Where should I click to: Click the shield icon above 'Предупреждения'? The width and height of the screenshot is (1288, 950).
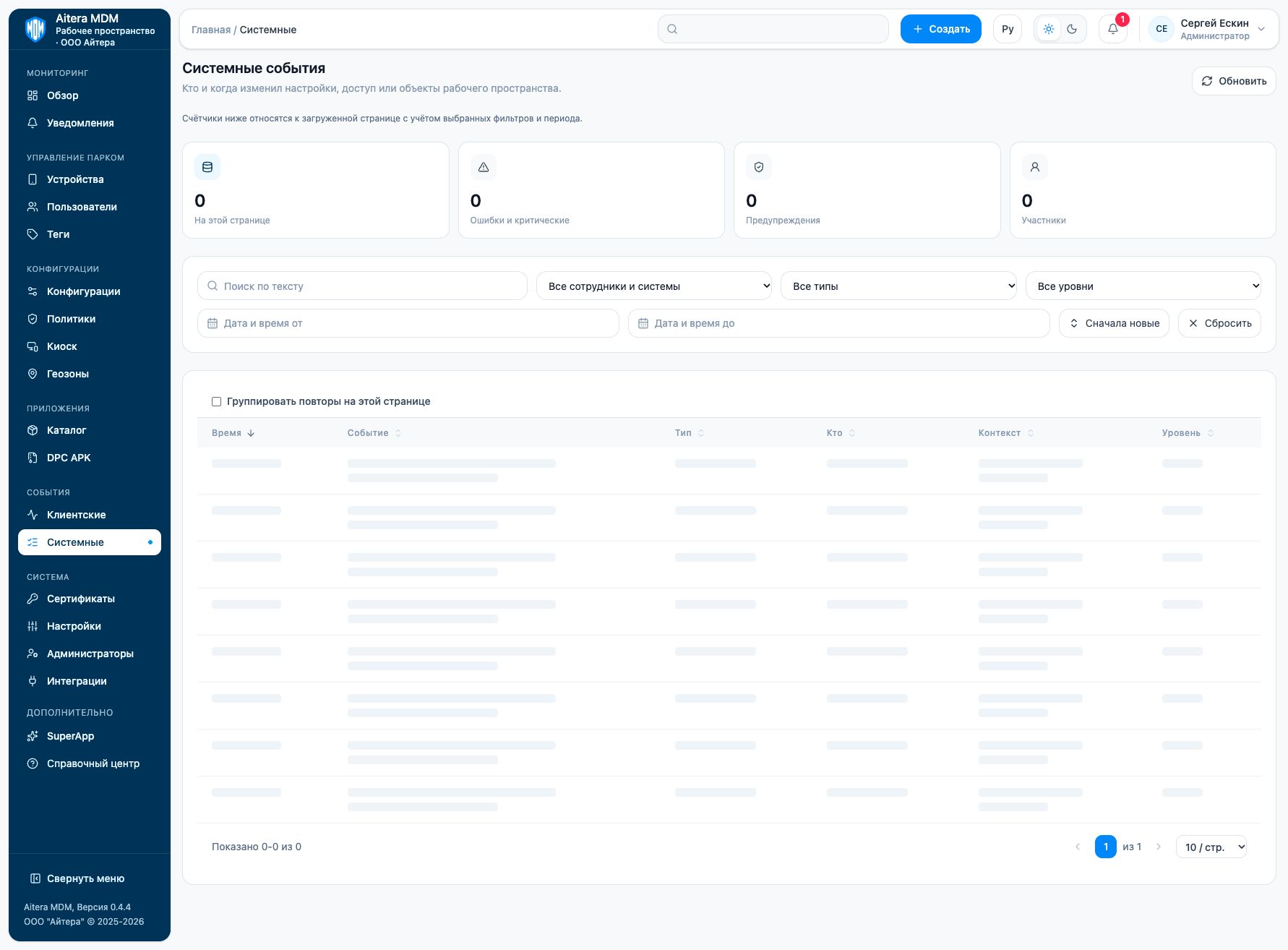pos(759,167)
